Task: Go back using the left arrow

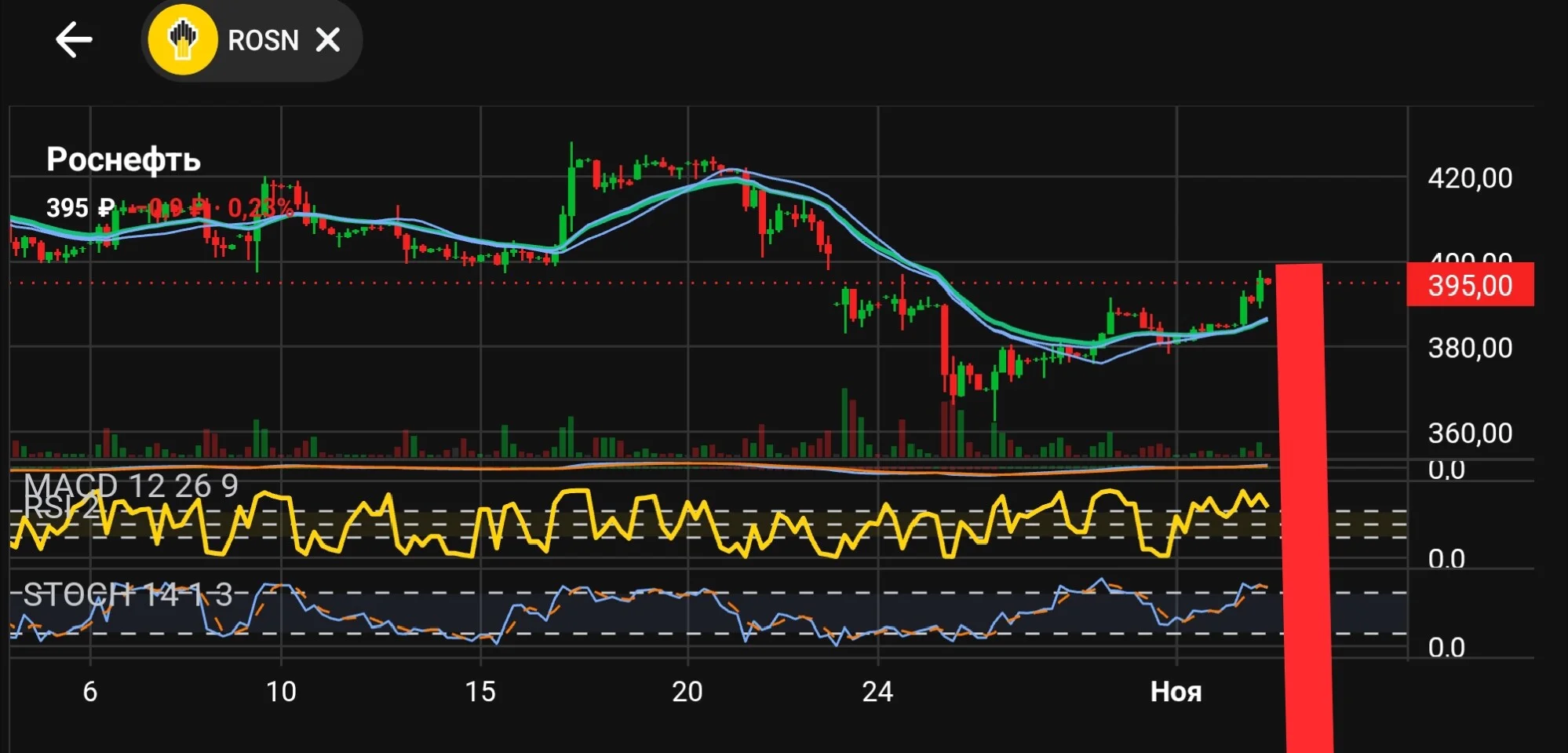Action: click(x=74, y=40)
